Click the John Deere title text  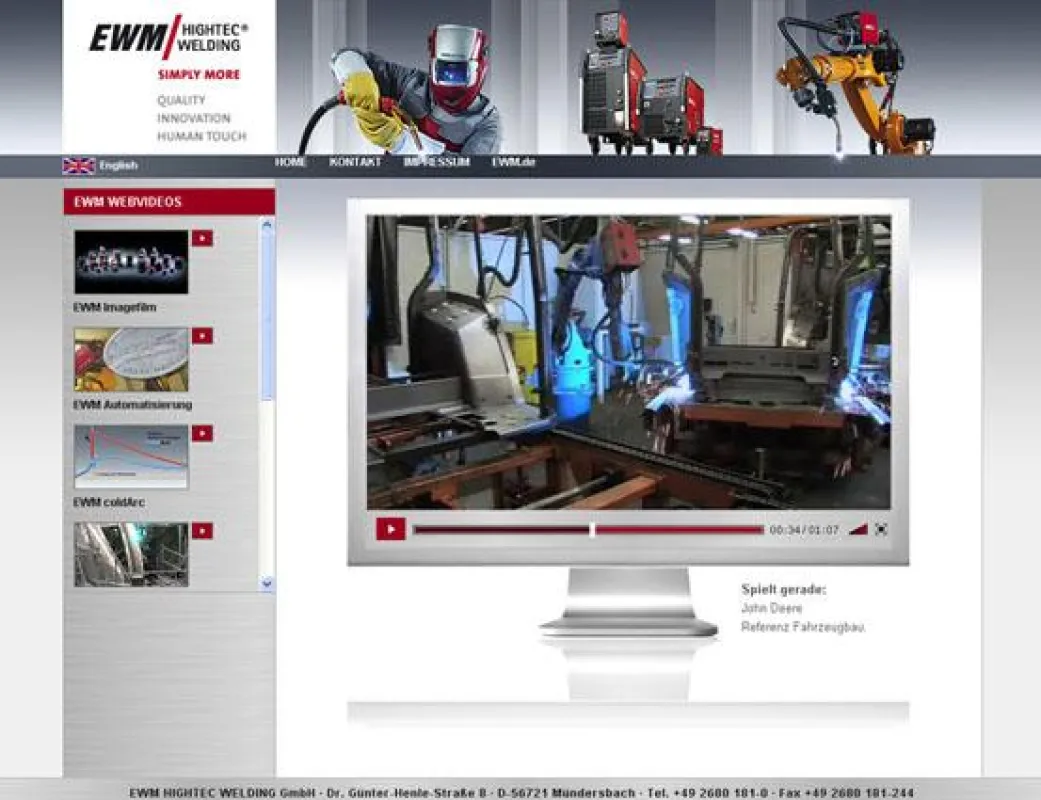[x=771, y=608]
